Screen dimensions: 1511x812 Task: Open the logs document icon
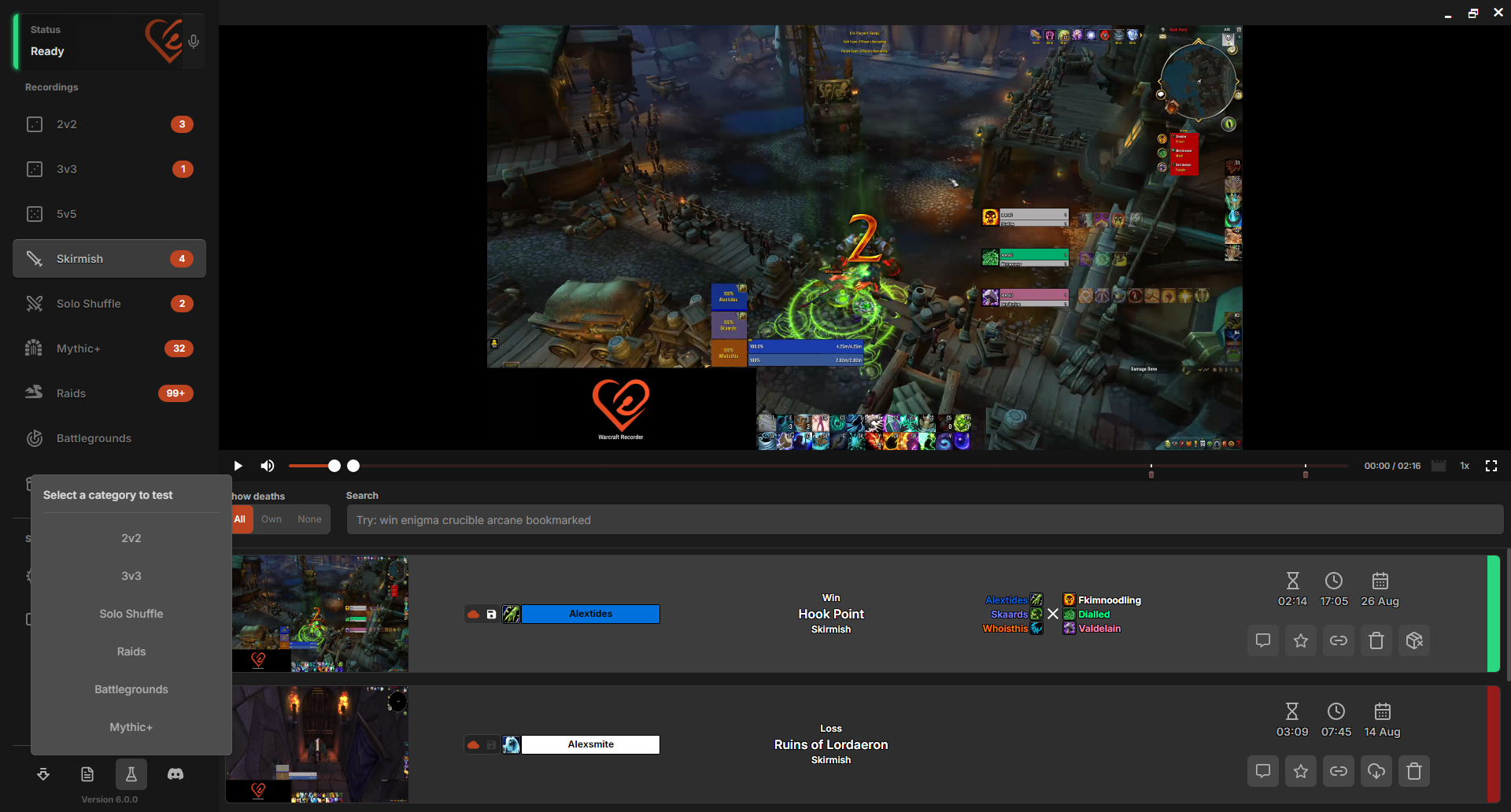[x=87, y=775]
